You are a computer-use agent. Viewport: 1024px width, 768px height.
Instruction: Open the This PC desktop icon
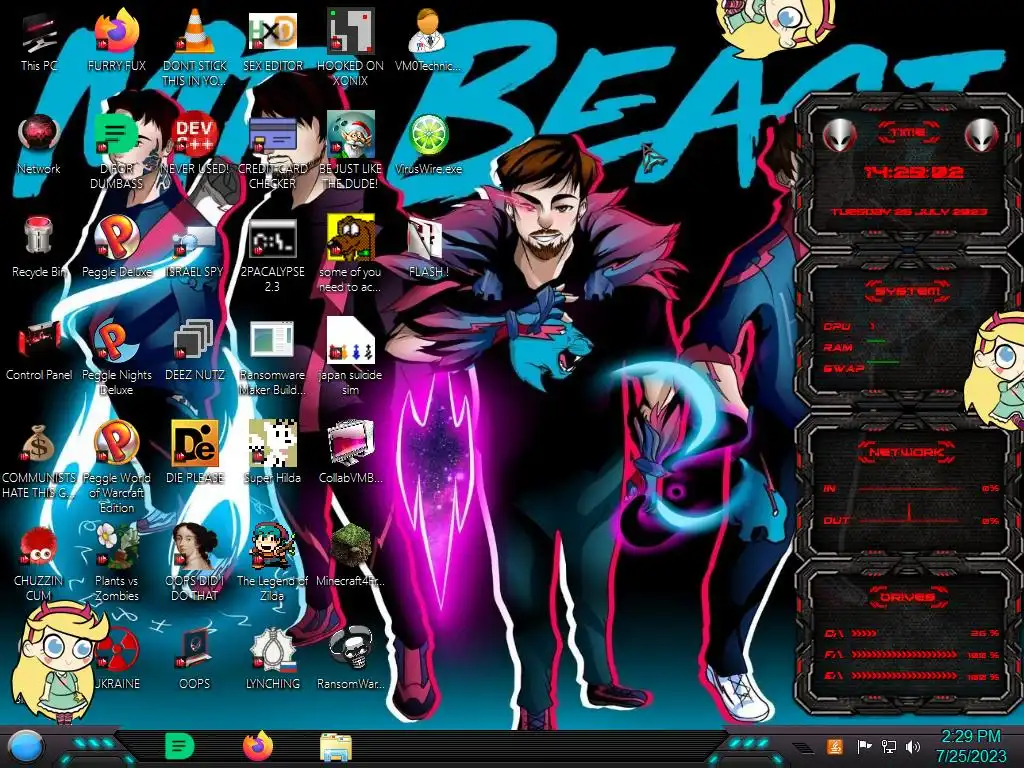click(39, 42)
